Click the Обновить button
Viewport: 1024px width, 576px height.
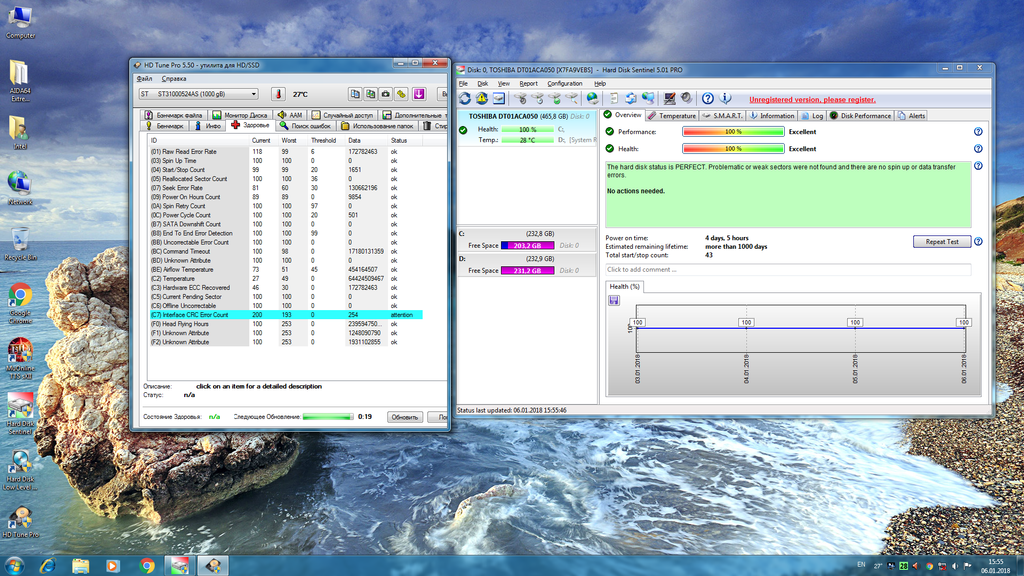point(404,417)
